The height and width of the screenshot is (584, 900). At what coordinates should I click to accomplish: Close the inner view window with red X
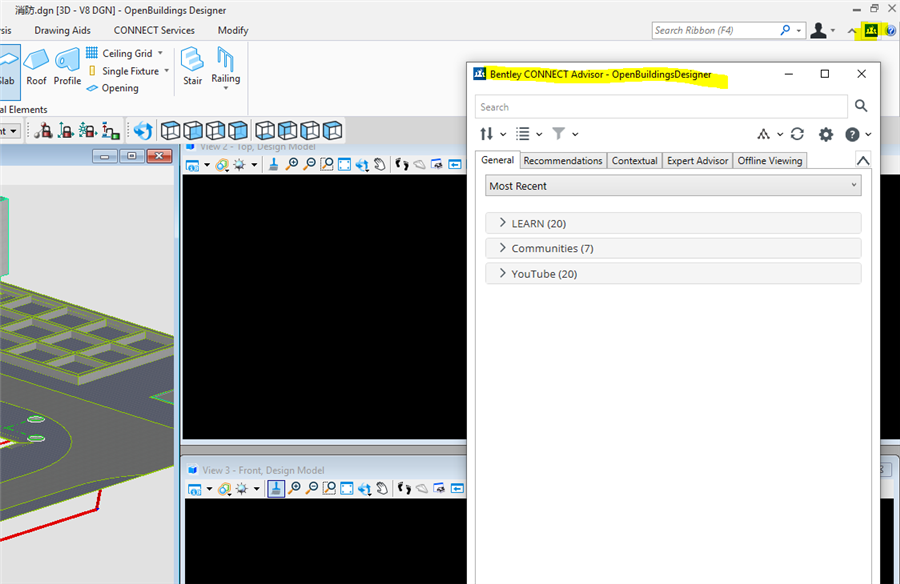[x=159, y=156]
